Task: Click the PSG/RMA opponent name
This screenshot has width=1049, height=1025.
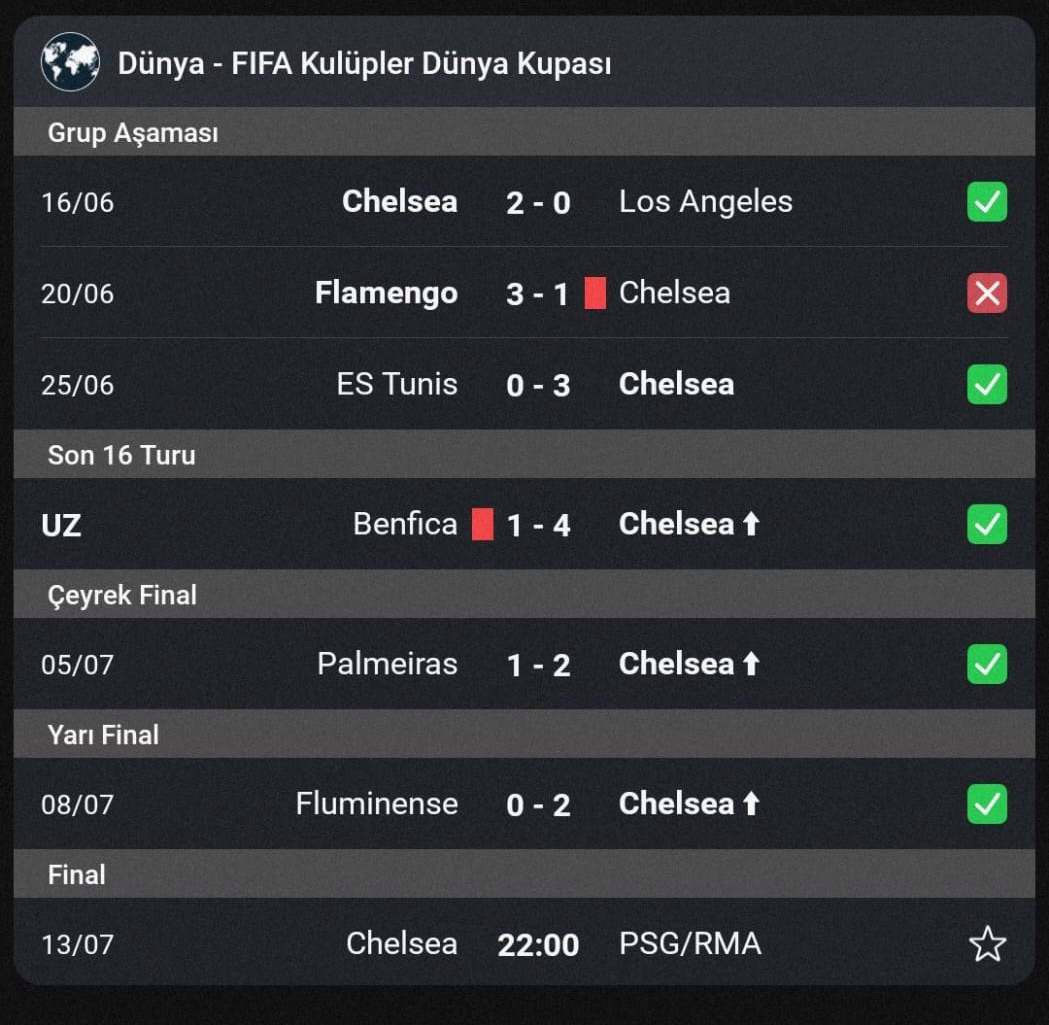Action: pos(690,944)
